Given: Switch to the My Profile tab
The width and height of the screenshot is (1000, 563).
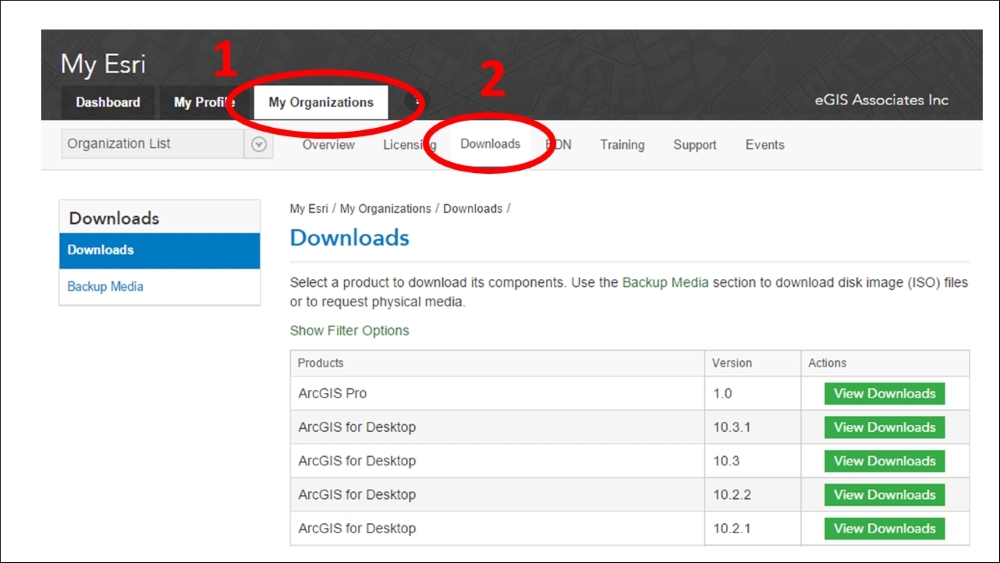Looking at the screenshot, I should [x=204, y=102].
